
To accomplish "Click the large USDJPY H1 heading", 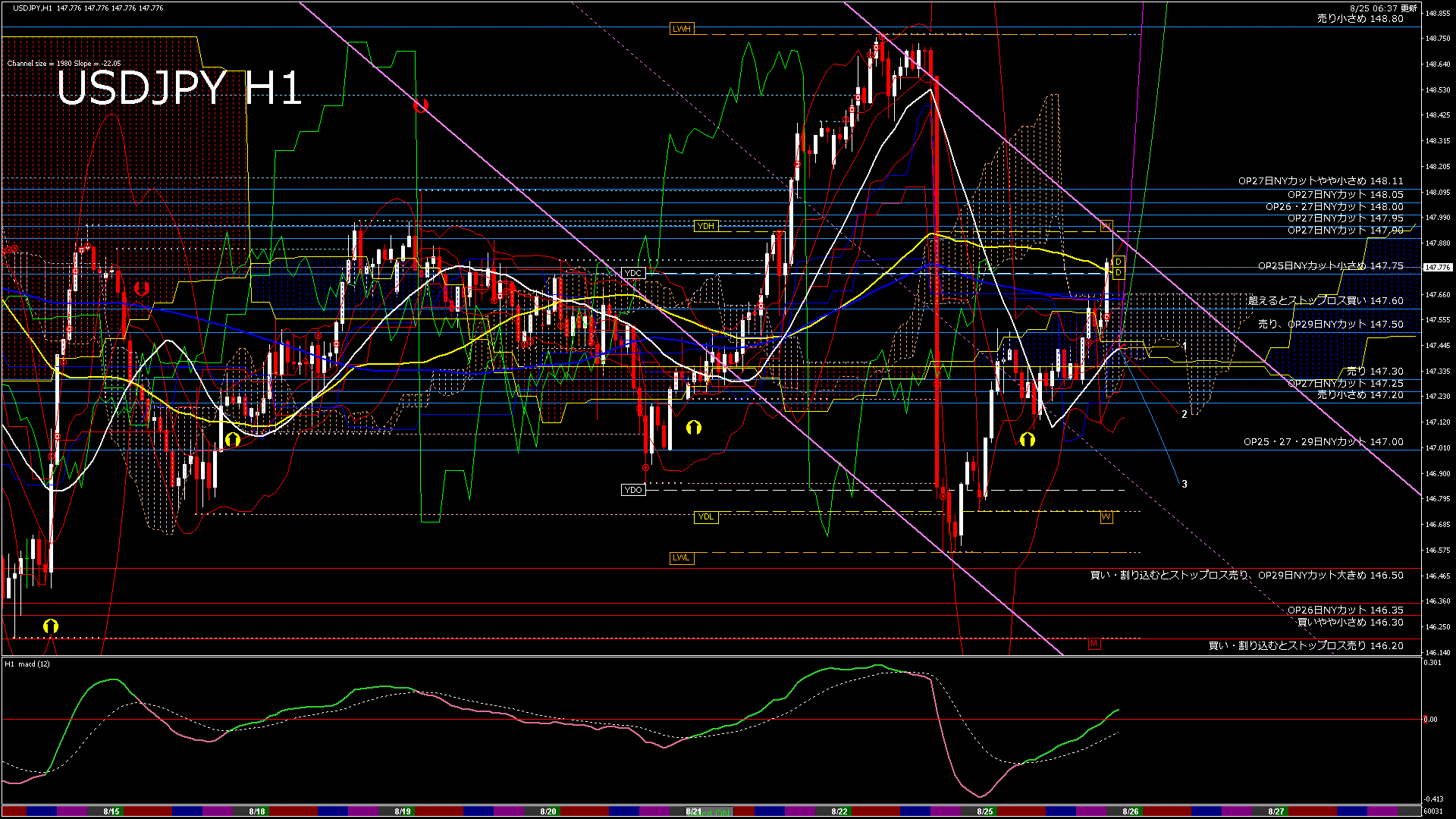I will point(180,89).
